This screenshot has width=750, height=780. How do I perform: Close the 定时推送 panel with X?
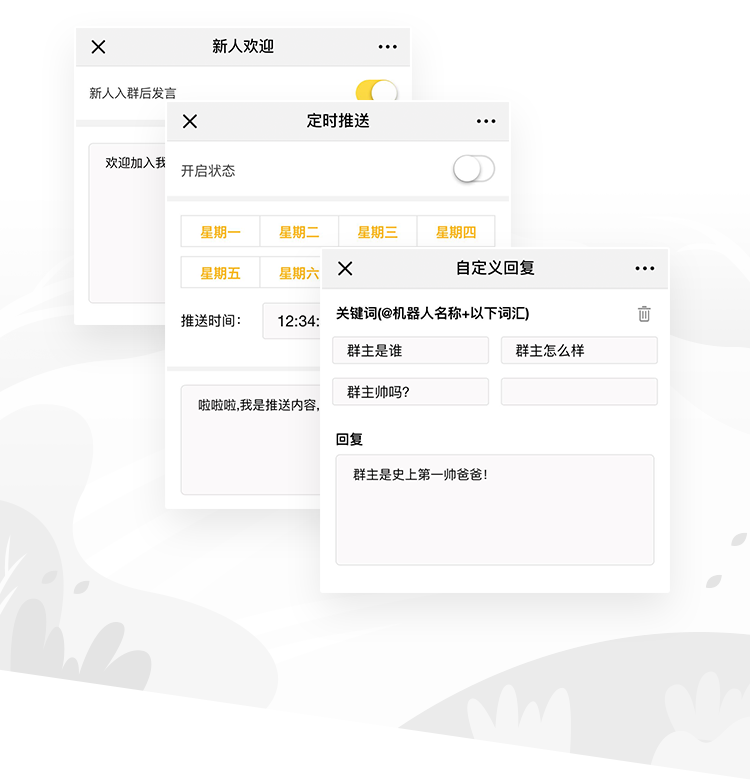190,121
